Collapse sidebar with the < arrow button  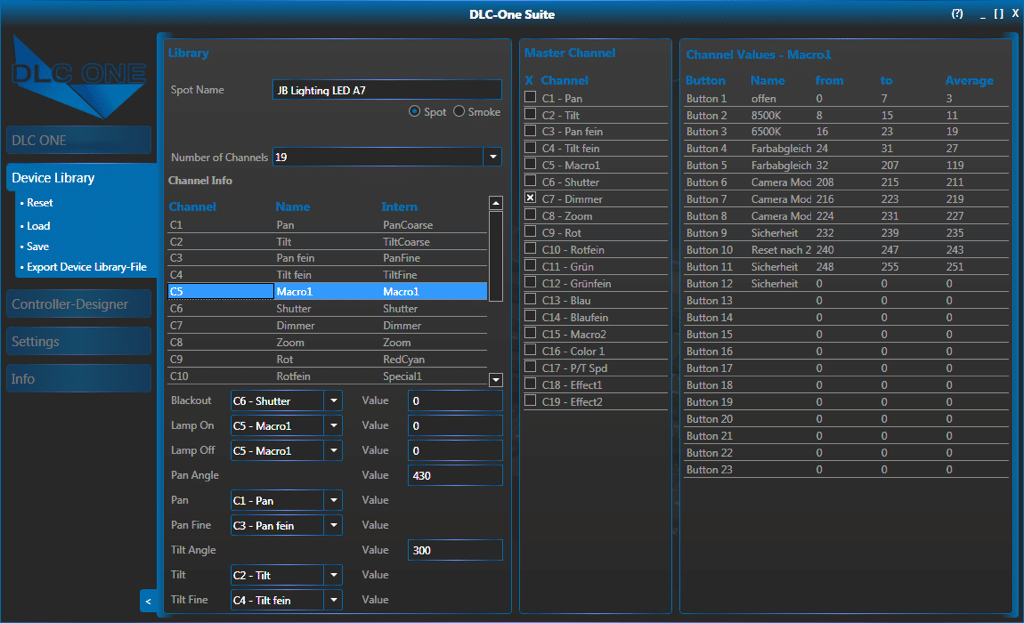point(148,601)
